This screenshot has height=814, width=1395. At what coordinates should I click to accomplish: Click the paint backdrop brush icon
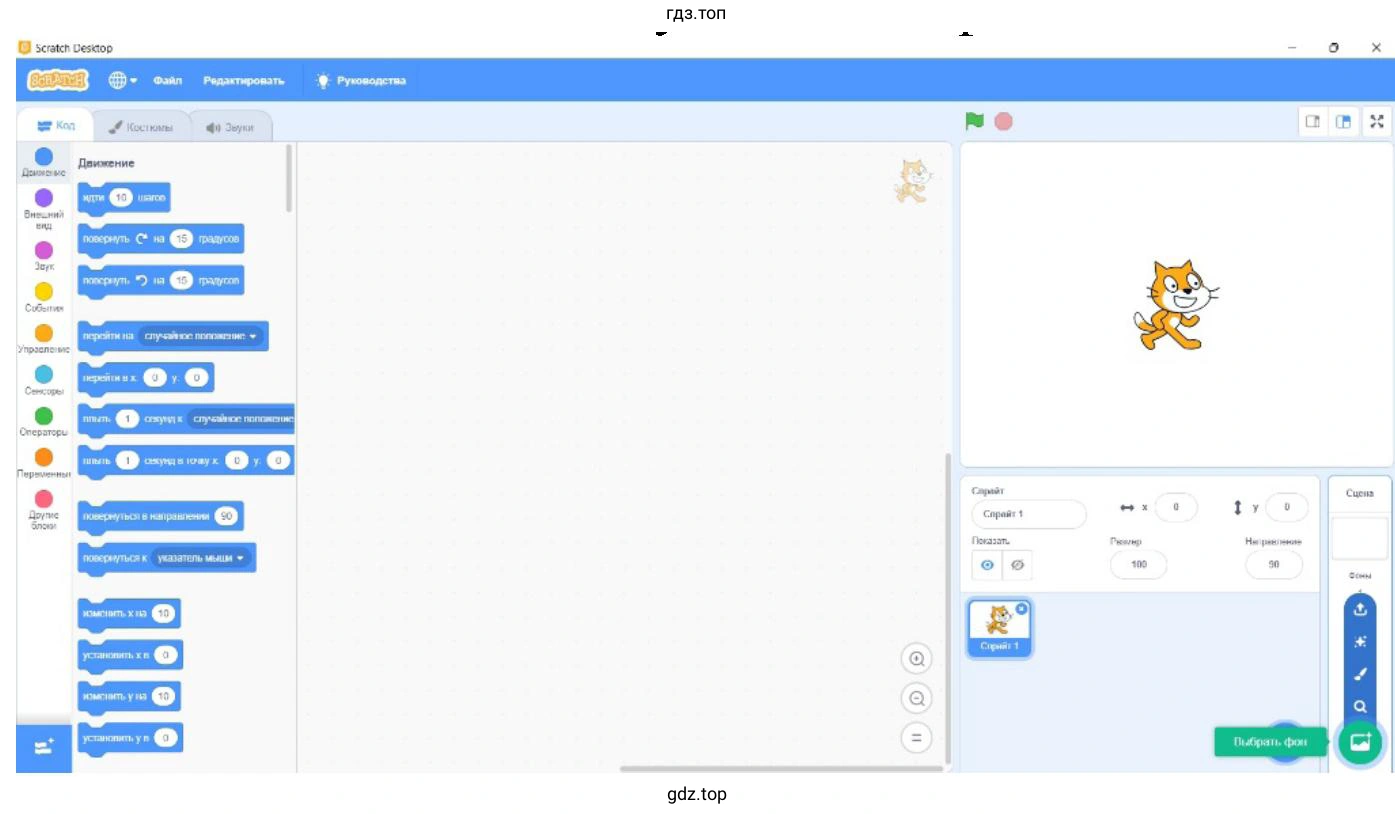coord(1359,674)
